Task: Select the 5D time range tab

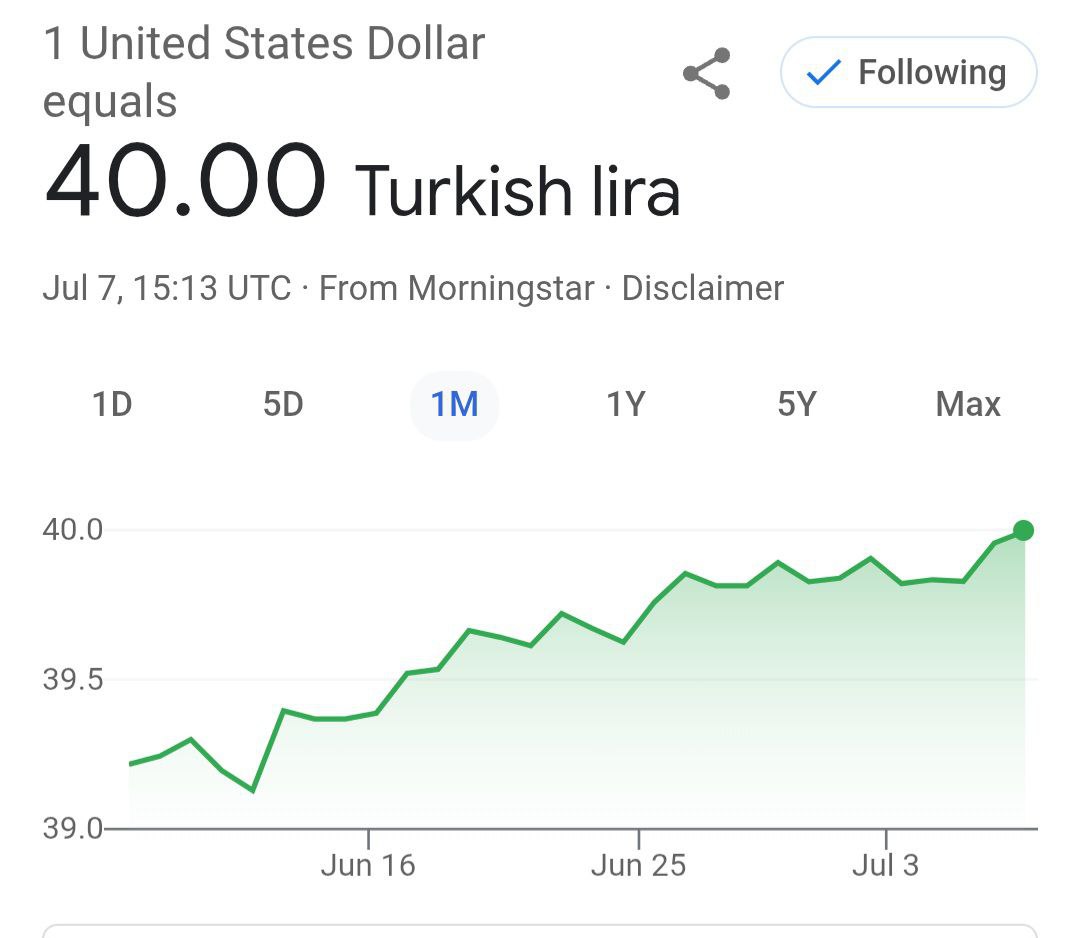Action: tap(283, 404)
